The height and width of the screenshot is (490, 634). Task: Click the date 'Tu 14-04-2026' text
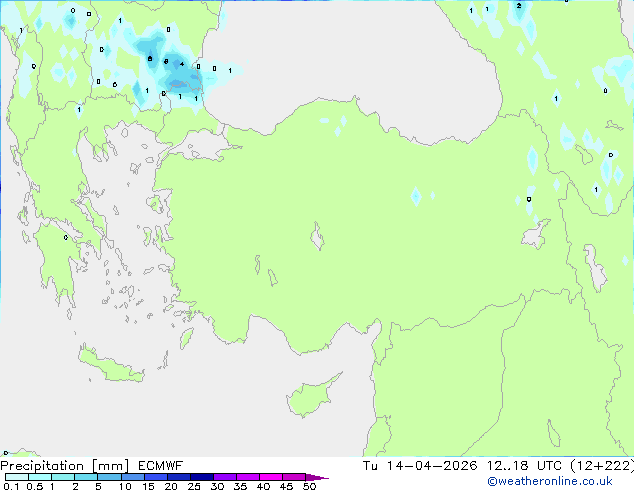(x=420, y=466)
